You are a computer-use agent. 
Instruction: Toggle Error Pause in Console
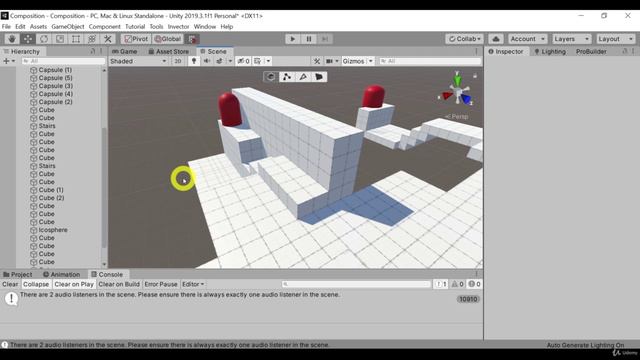pyautogui.click(x=161, y=284)
